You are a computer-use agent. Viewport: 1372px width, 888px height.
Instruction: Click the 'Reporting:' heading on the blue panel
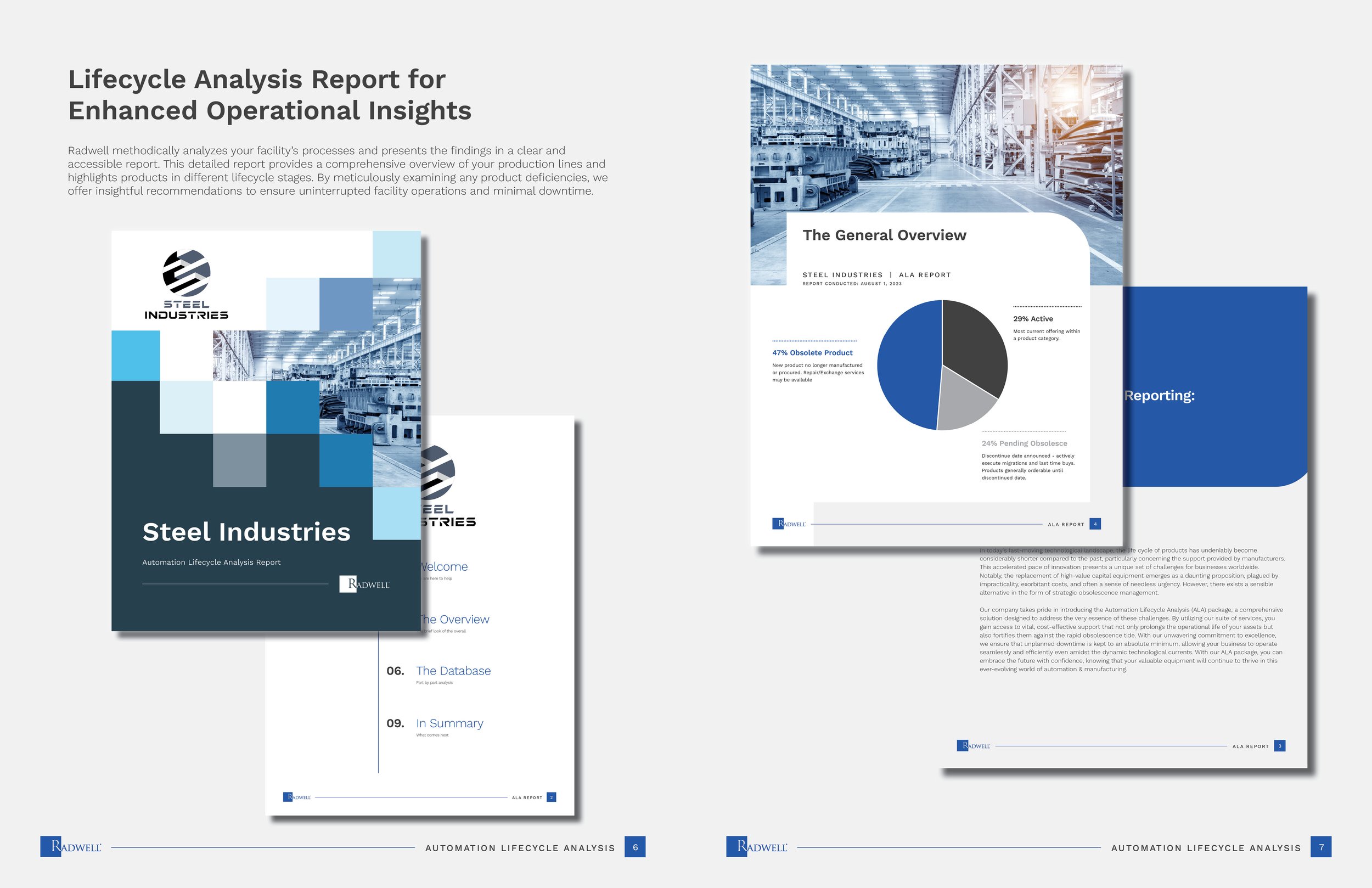pos(1159,396)
